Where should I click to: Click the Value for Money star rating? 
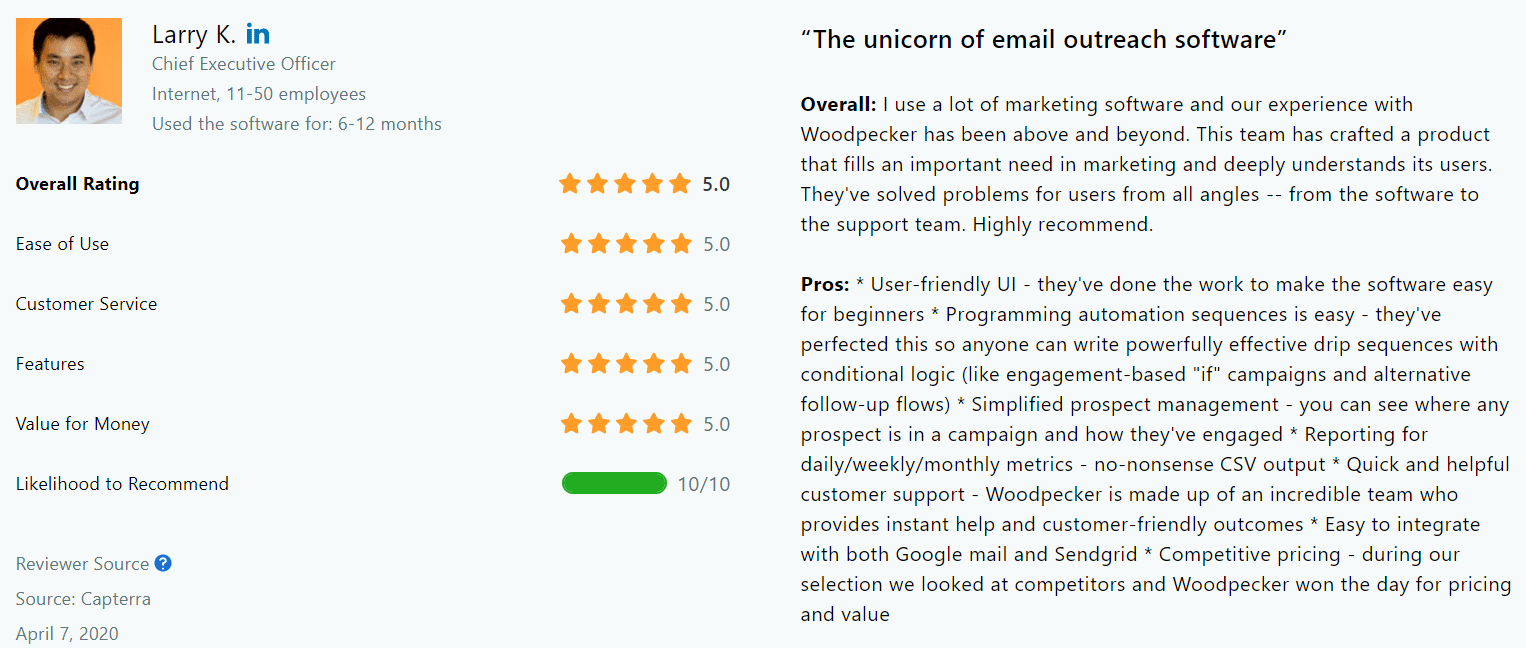(x=625, y=424)
